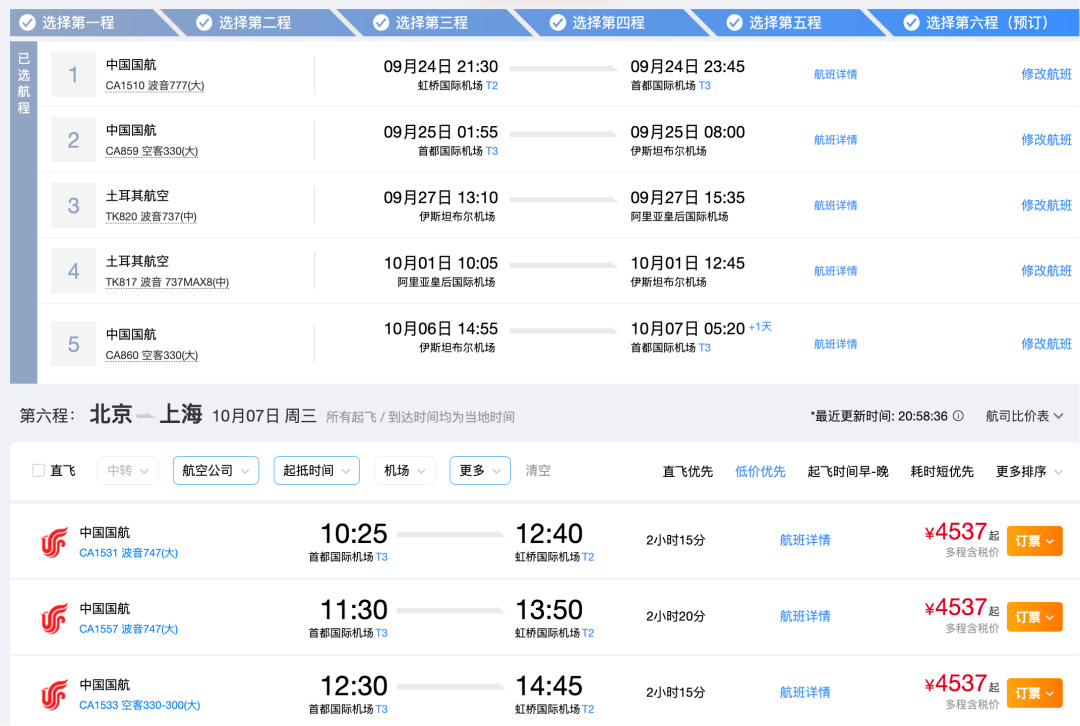This screenshot has width=1080, height=726.
Task: Open 订票 dropdown for flight CA1531
Action: coord(1035,541)
